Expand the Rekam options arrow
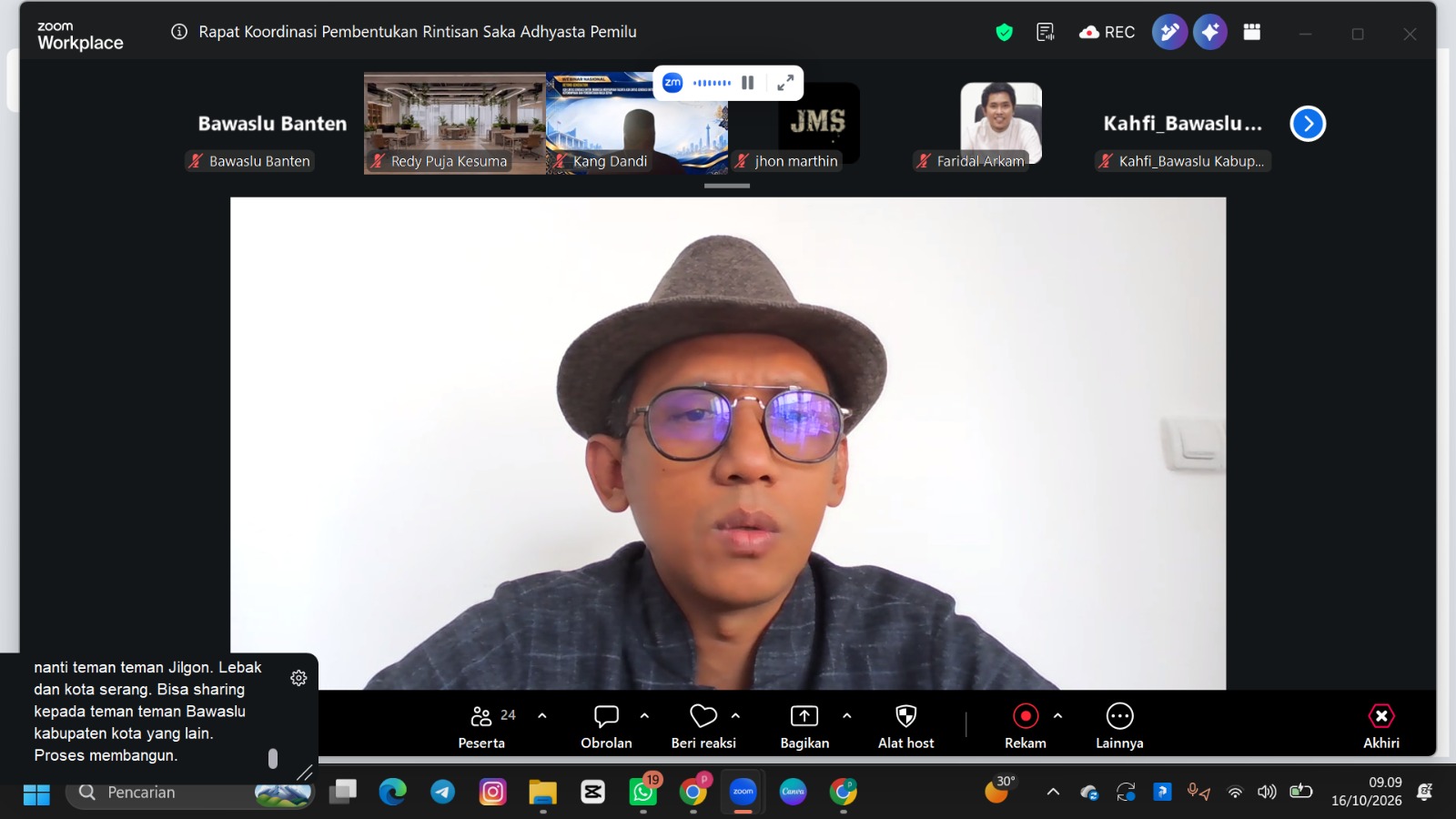Screen dimensions: 1456x819 pyautogui.click(x=1057, y=716)
